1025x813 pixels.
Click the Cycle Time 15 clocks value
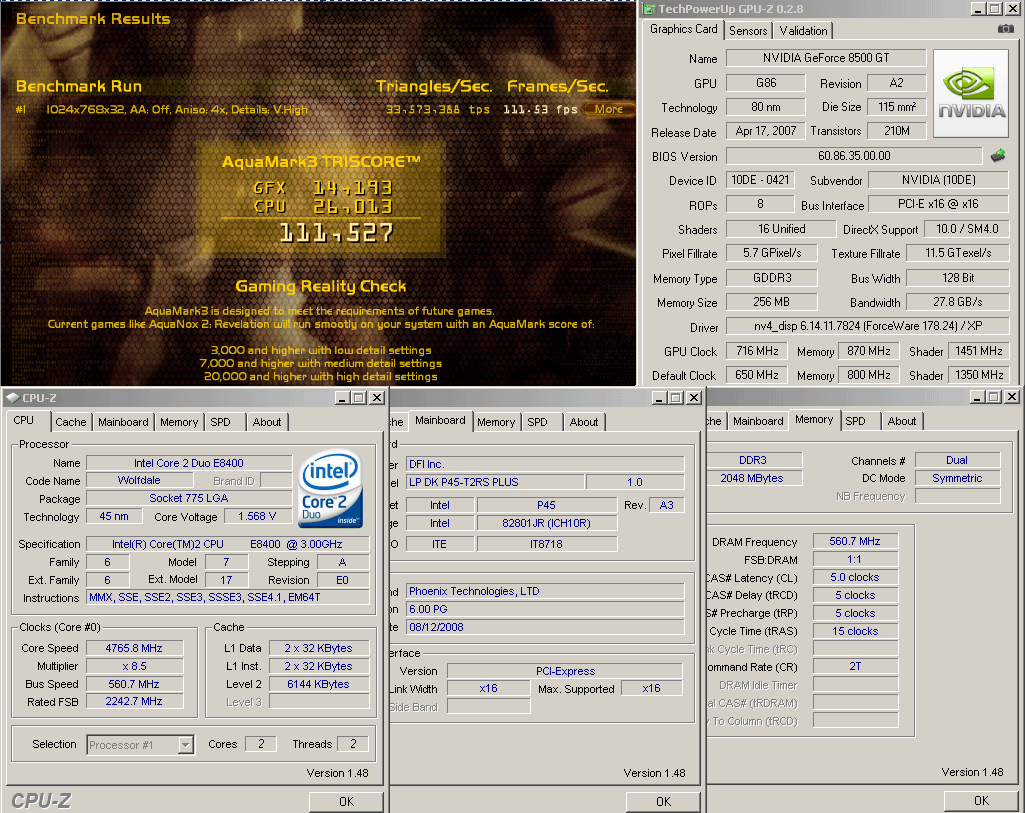(855, 631)
